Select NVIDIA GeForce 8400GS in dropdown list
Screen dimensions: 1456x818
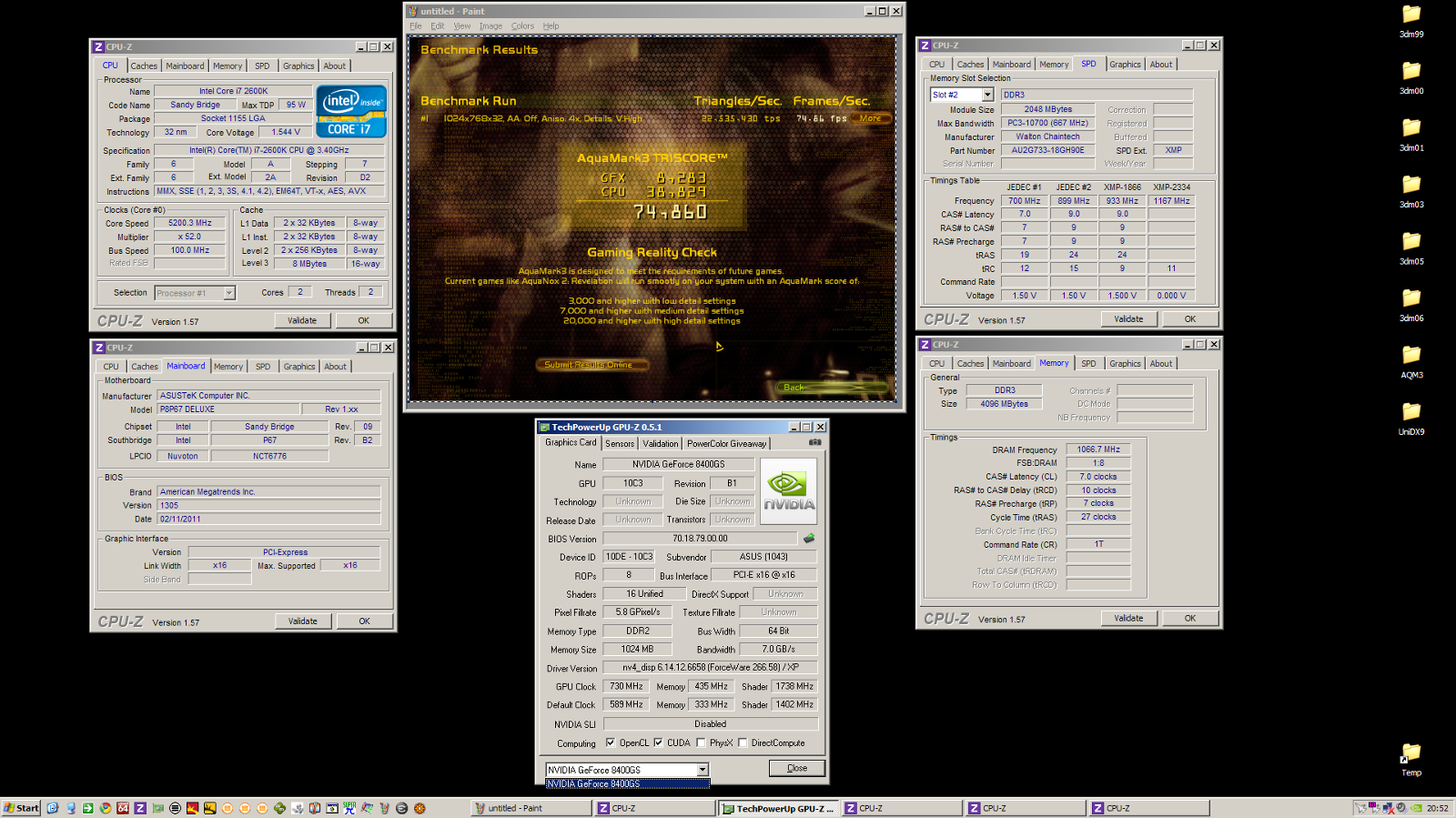627,783
